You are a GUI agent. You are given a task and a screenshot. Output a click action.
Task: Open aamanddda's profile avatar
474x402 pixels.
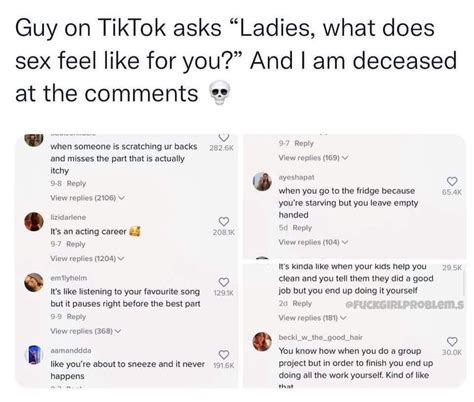coord(34,355)
